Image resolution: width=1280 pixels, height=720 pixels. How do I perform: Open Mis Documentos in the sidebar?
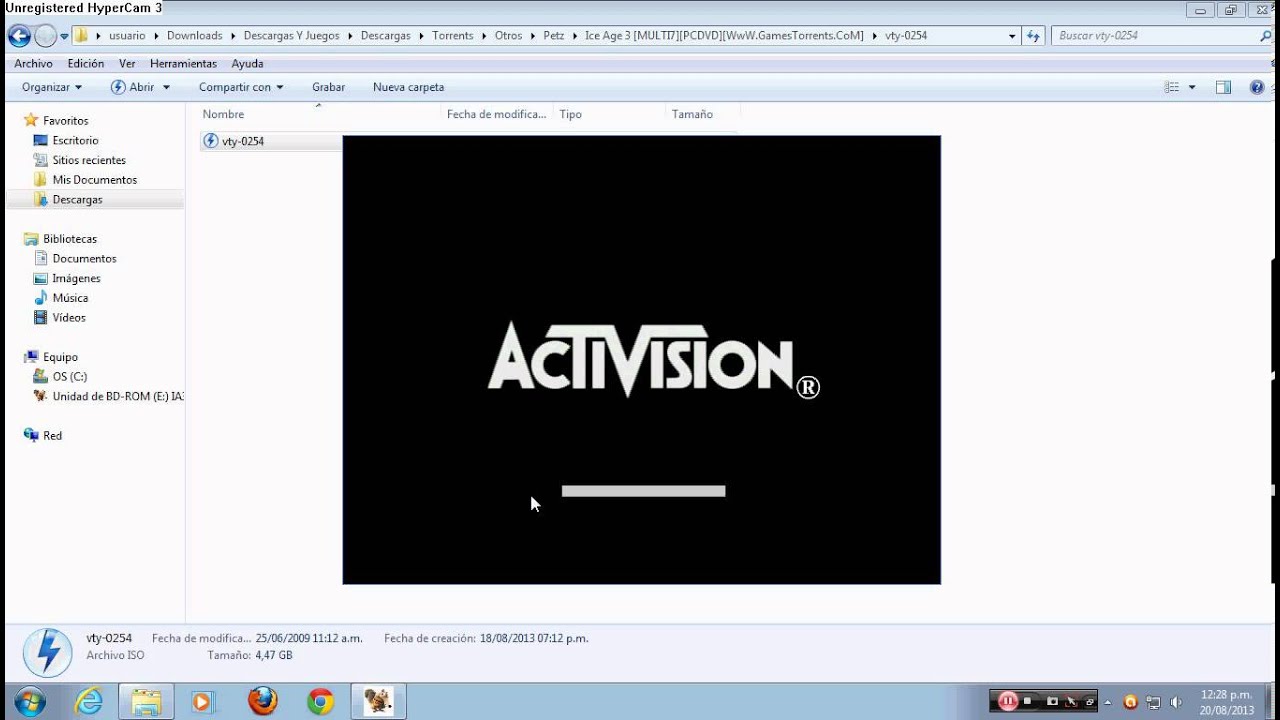[94, 180]
